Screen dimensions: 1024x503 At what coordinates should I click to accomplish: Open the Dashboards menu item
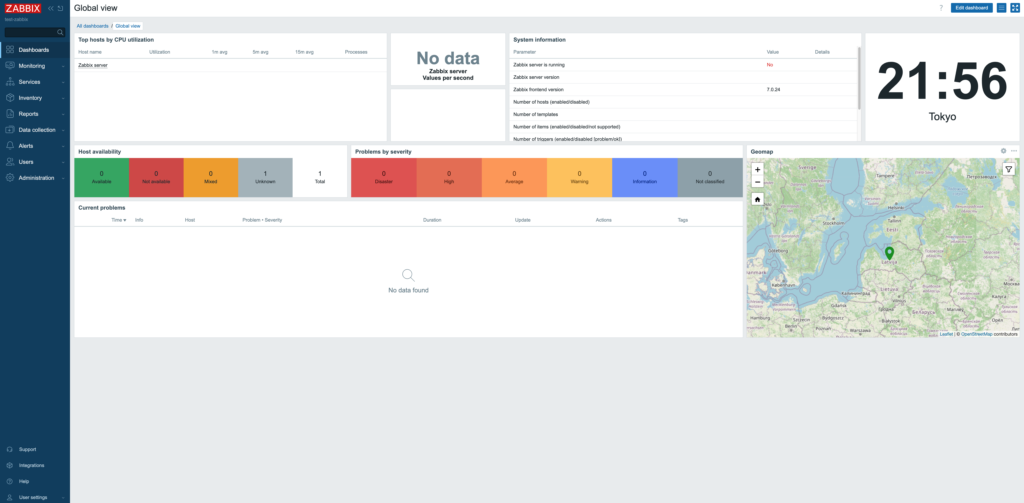pyautogui.click(x=33, y=49)
